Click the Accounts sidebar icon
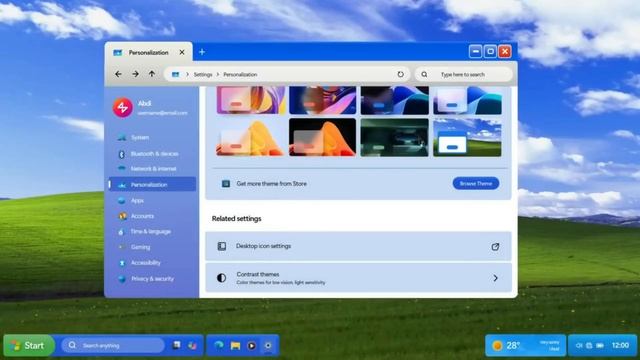 point(122,216)
